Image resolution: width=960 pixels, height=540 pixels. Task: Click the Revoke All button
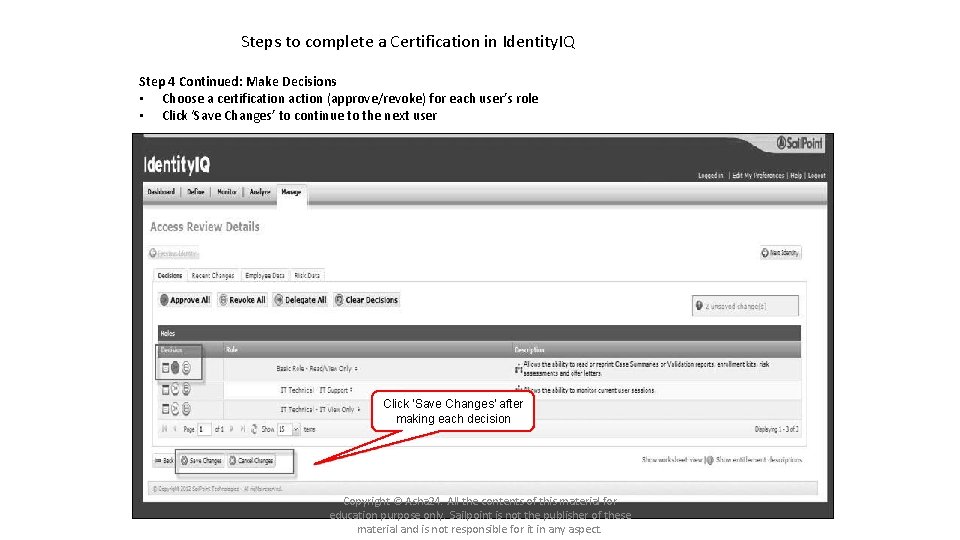[242, 300]
